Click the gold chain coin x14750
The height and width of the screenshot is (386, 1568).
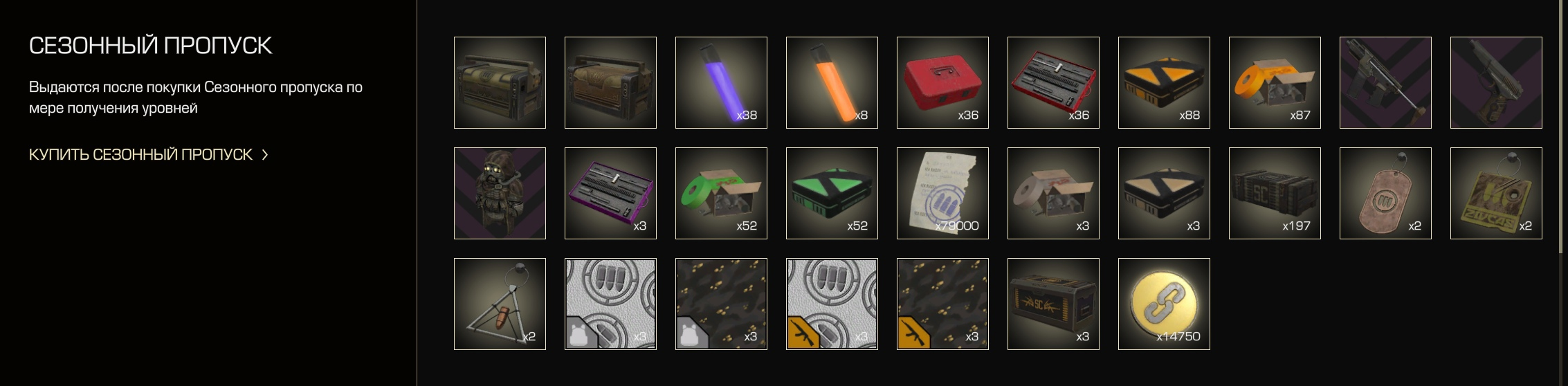(1164, 304)
